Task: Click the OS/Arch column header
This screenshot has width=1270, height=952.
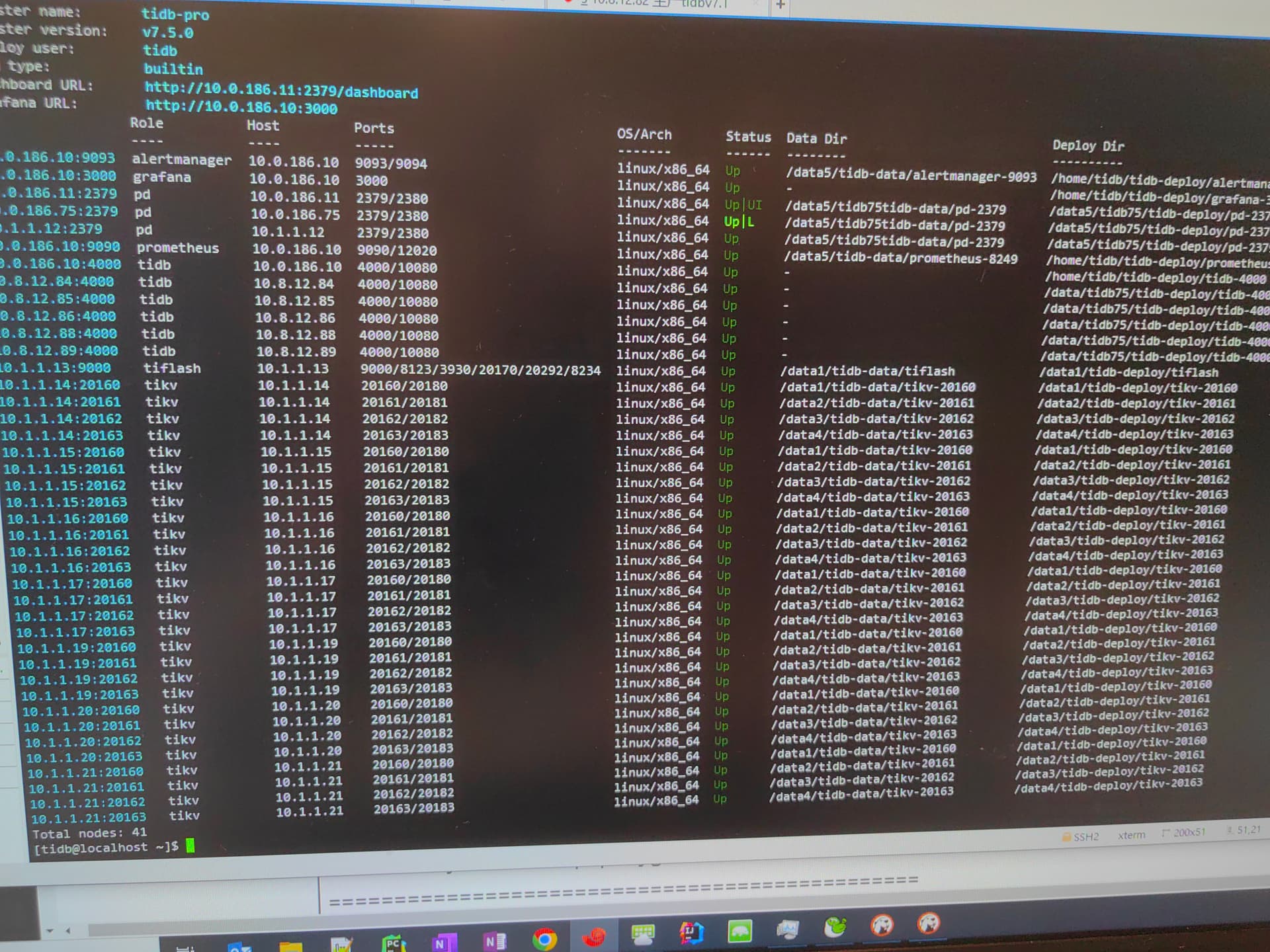Action: 644,134
